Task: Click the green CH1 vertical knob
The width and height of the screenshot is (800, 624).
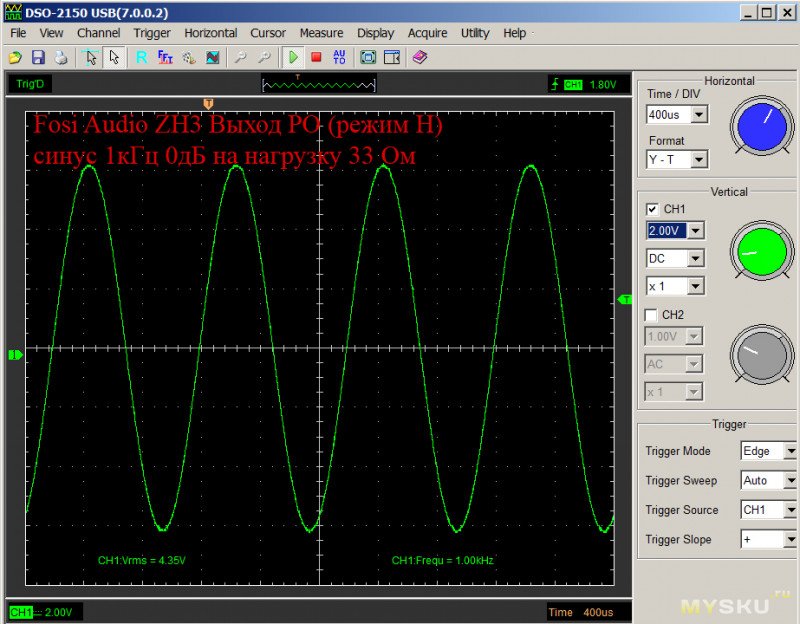Action: click(762, 251)
